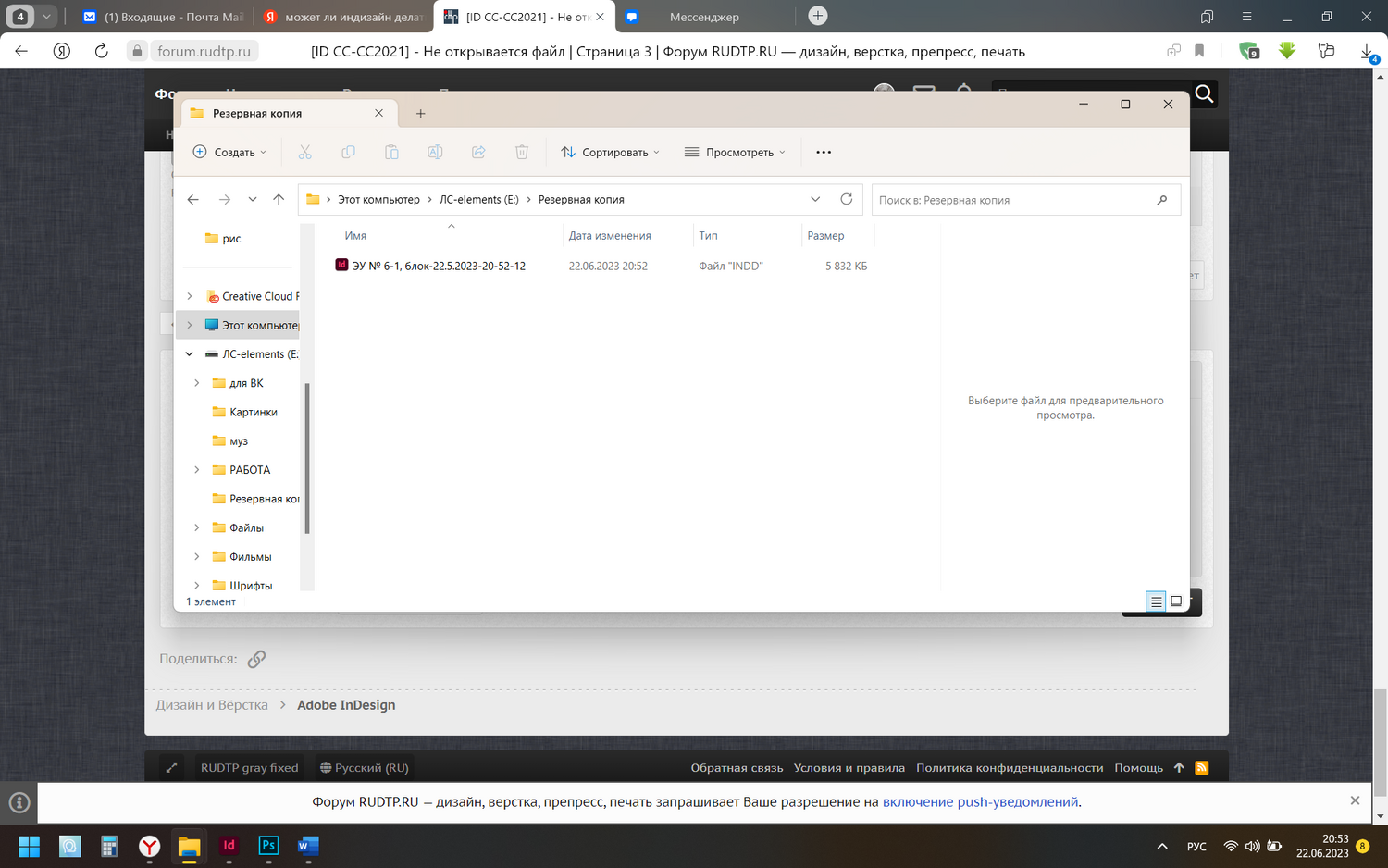1388x868 pixels.
Task: Go up one folder level in Explorer
Action: pyautogui.click(x=279, y=199)
